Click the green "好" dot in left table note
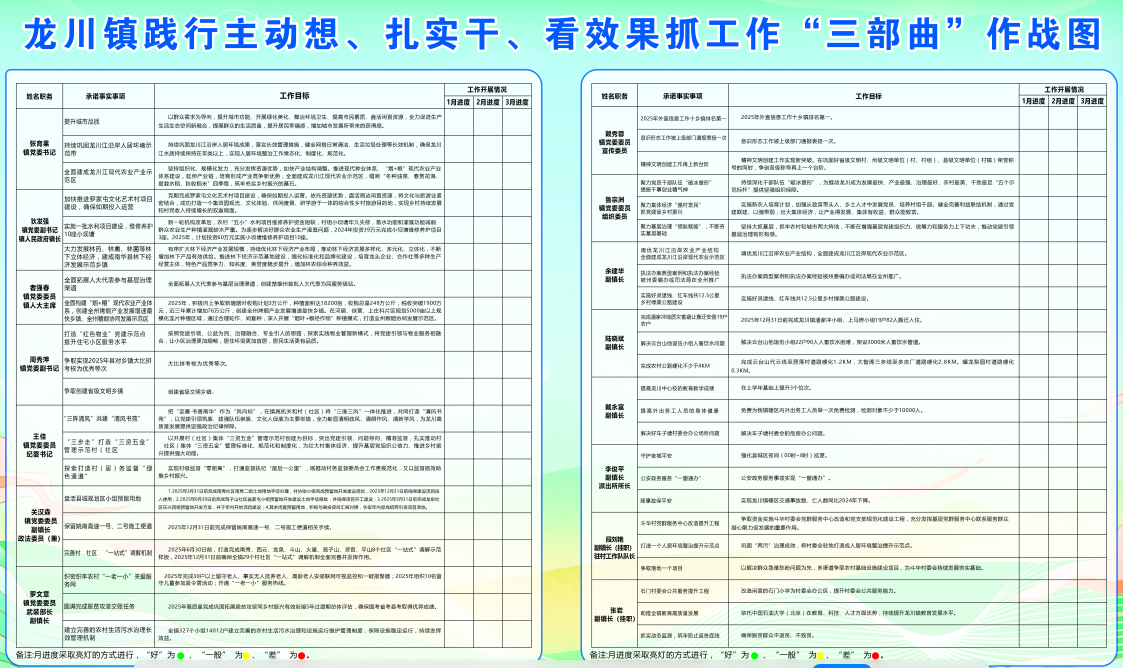 [180, 656]
